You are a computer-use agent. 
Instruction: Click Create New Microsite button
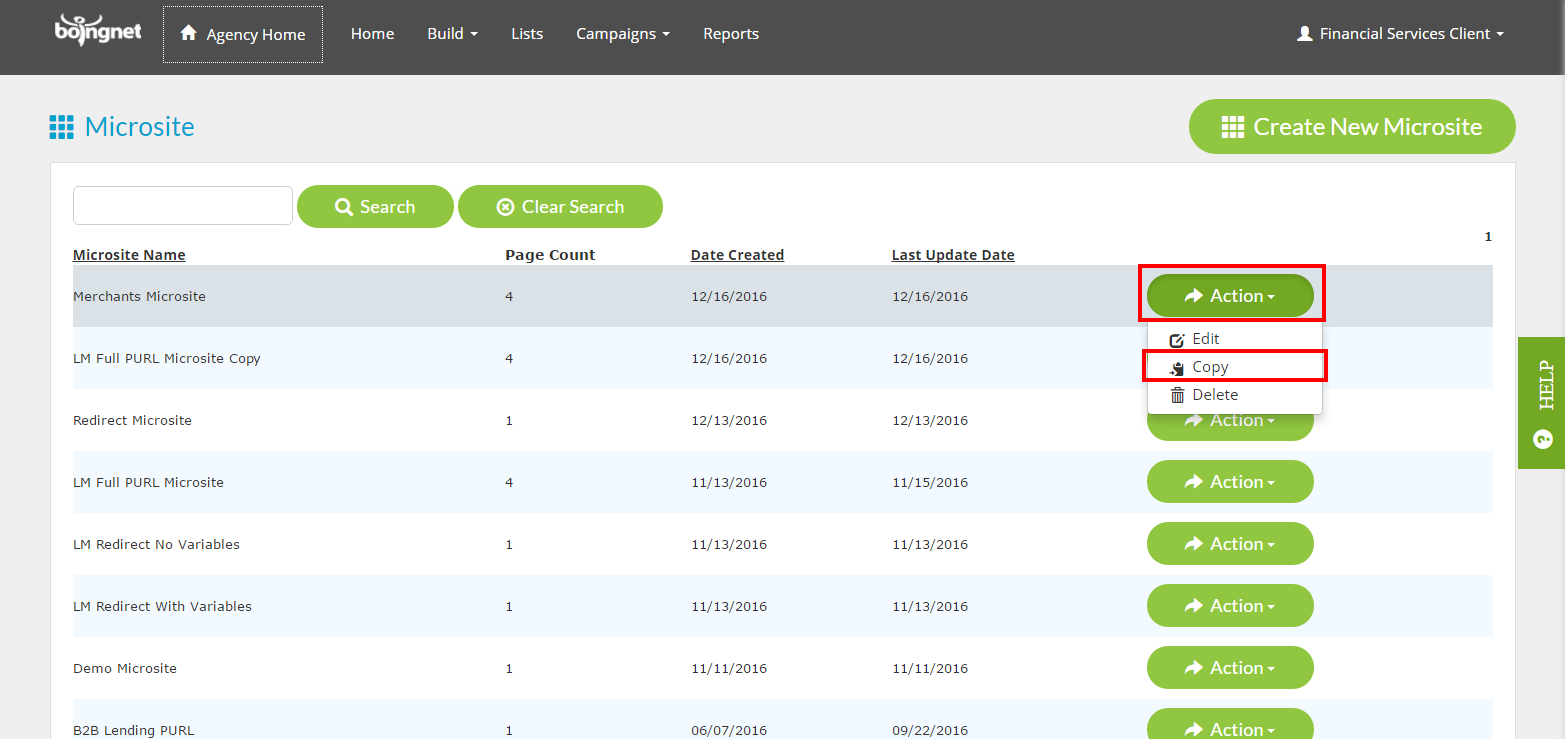pyautogui.click(x=1352, y=127)
